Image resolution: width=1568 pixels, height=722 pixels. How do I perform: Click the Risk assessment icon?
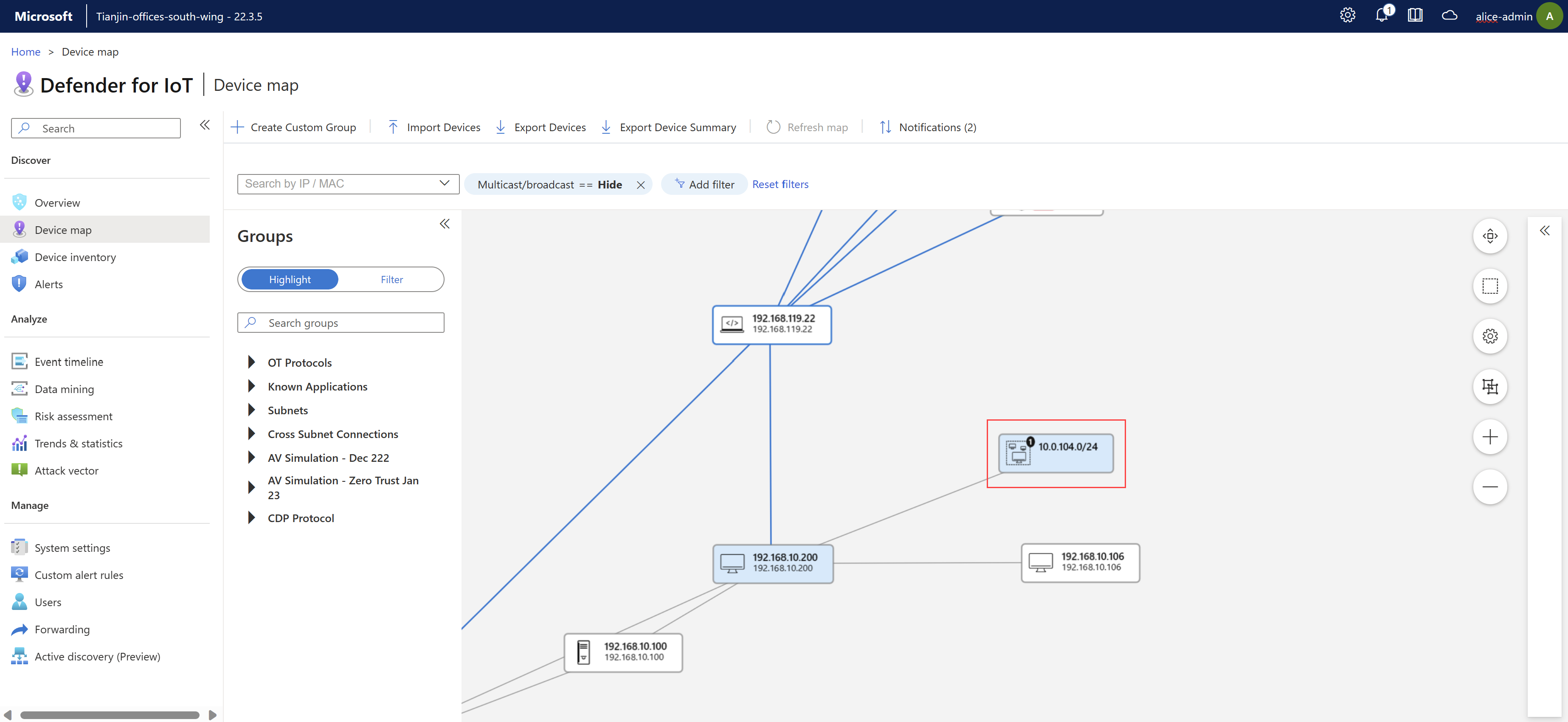(x=18, y=414)
